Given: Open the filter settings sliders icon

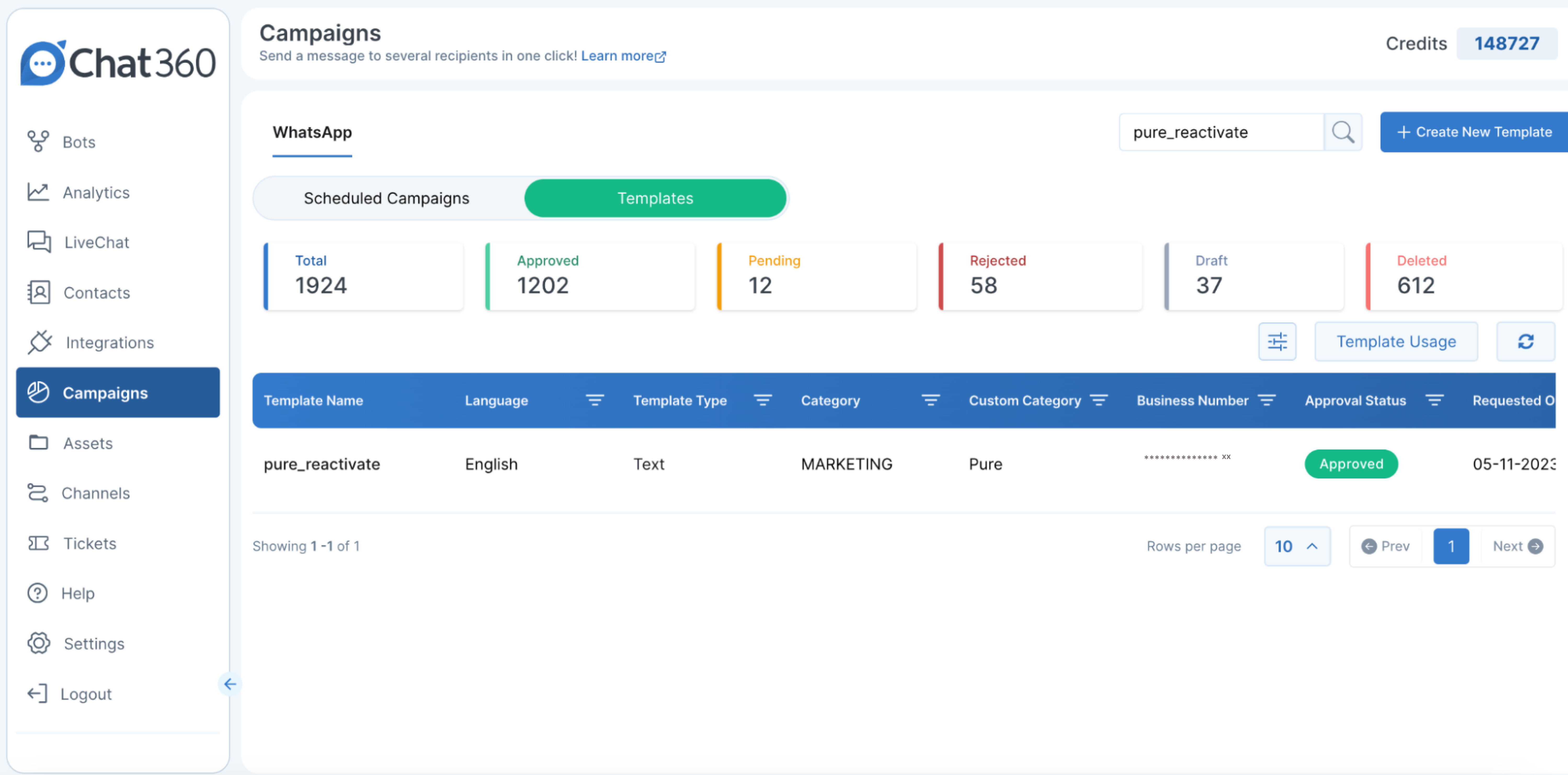Looking at the screenshot, I should (1277, 341).
